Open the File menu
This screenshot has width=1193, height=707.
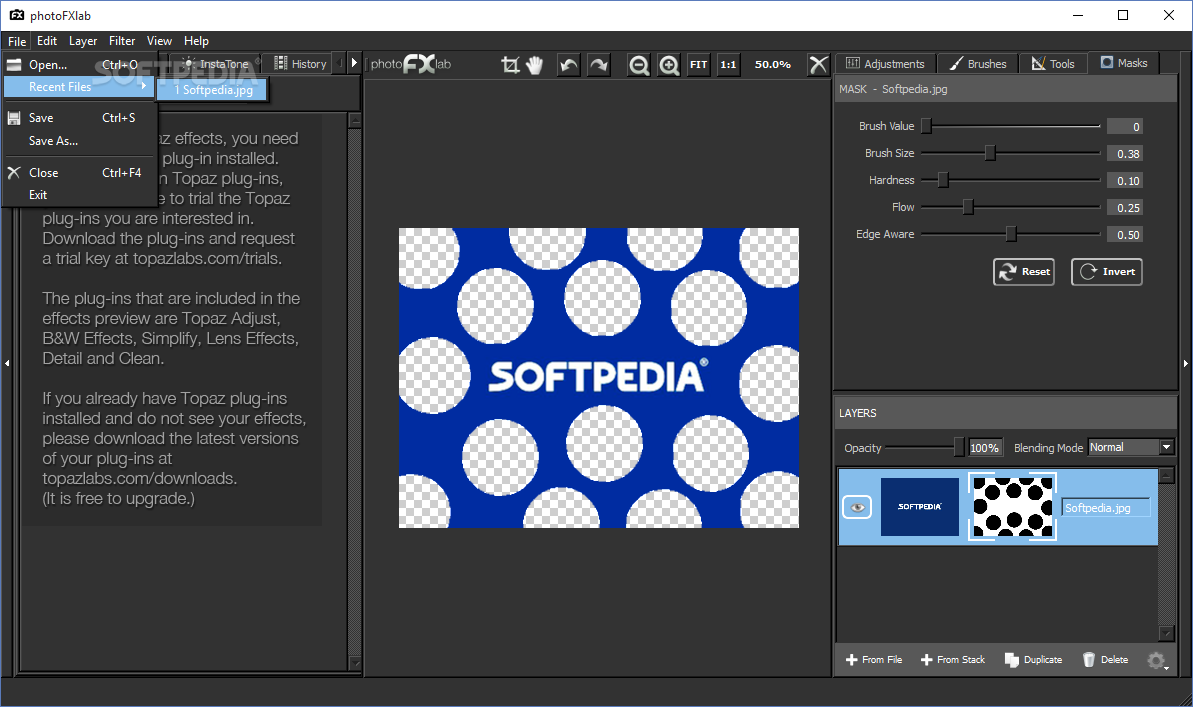[x=17, y=41]
